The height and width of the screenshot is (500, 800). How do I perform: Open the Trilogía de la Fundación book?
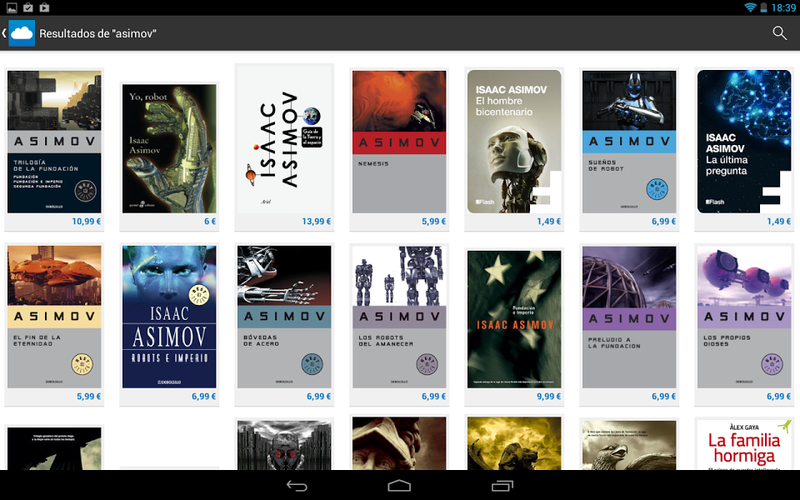tap(54, 142)
